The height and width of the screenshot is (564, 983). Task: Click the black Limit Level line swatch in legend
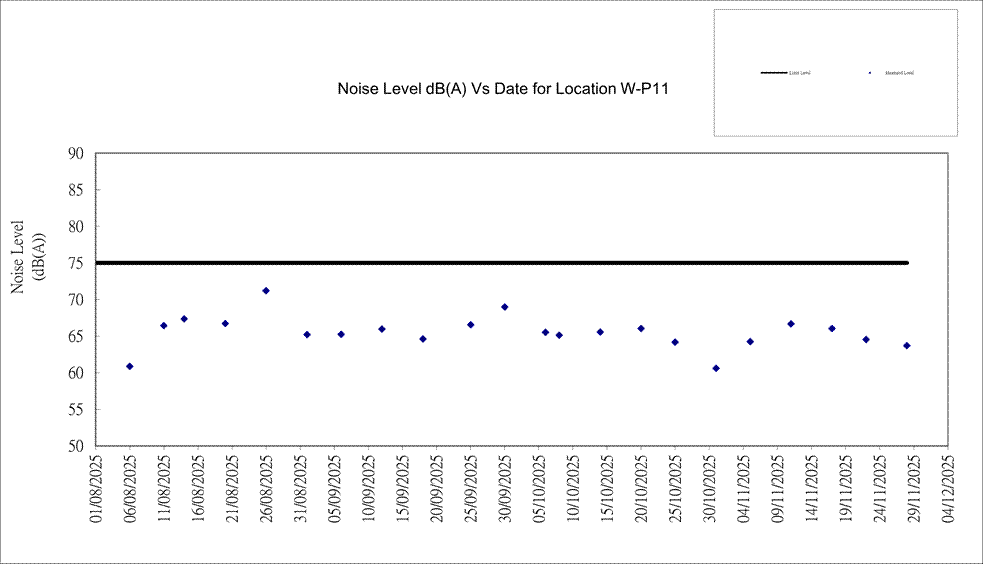[773, 73]
